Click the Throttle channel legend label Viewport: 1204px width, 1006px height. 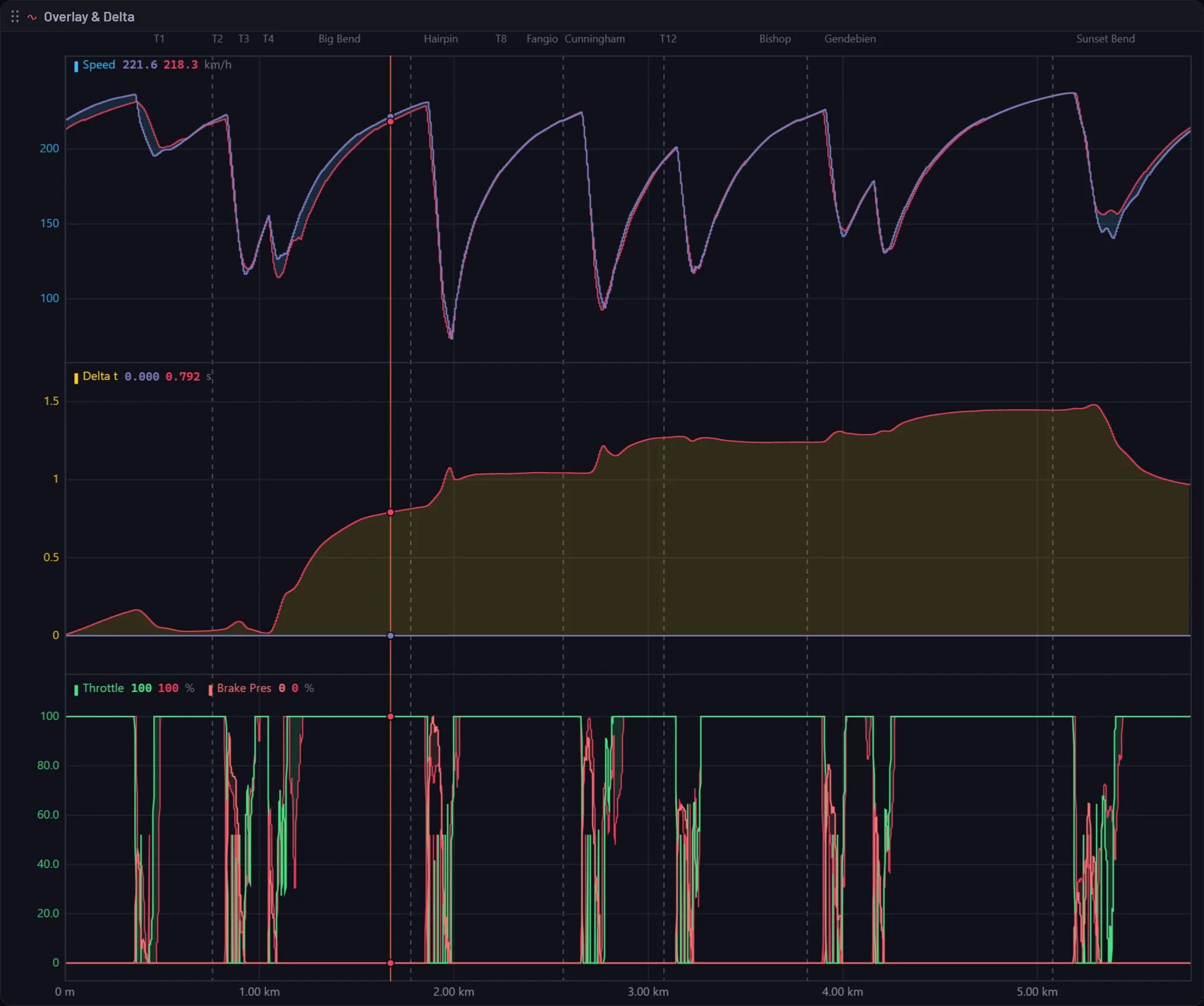click(x=103, y=688)
